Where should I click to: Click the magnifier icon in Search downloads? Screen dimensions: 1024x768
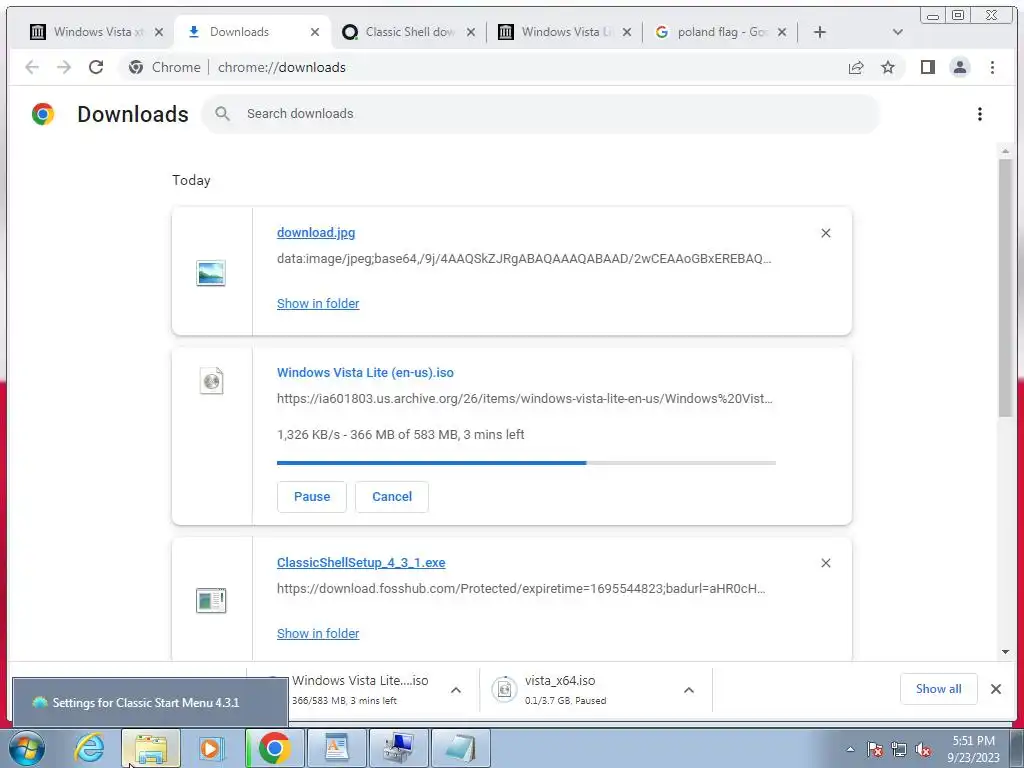coord(223,114)
